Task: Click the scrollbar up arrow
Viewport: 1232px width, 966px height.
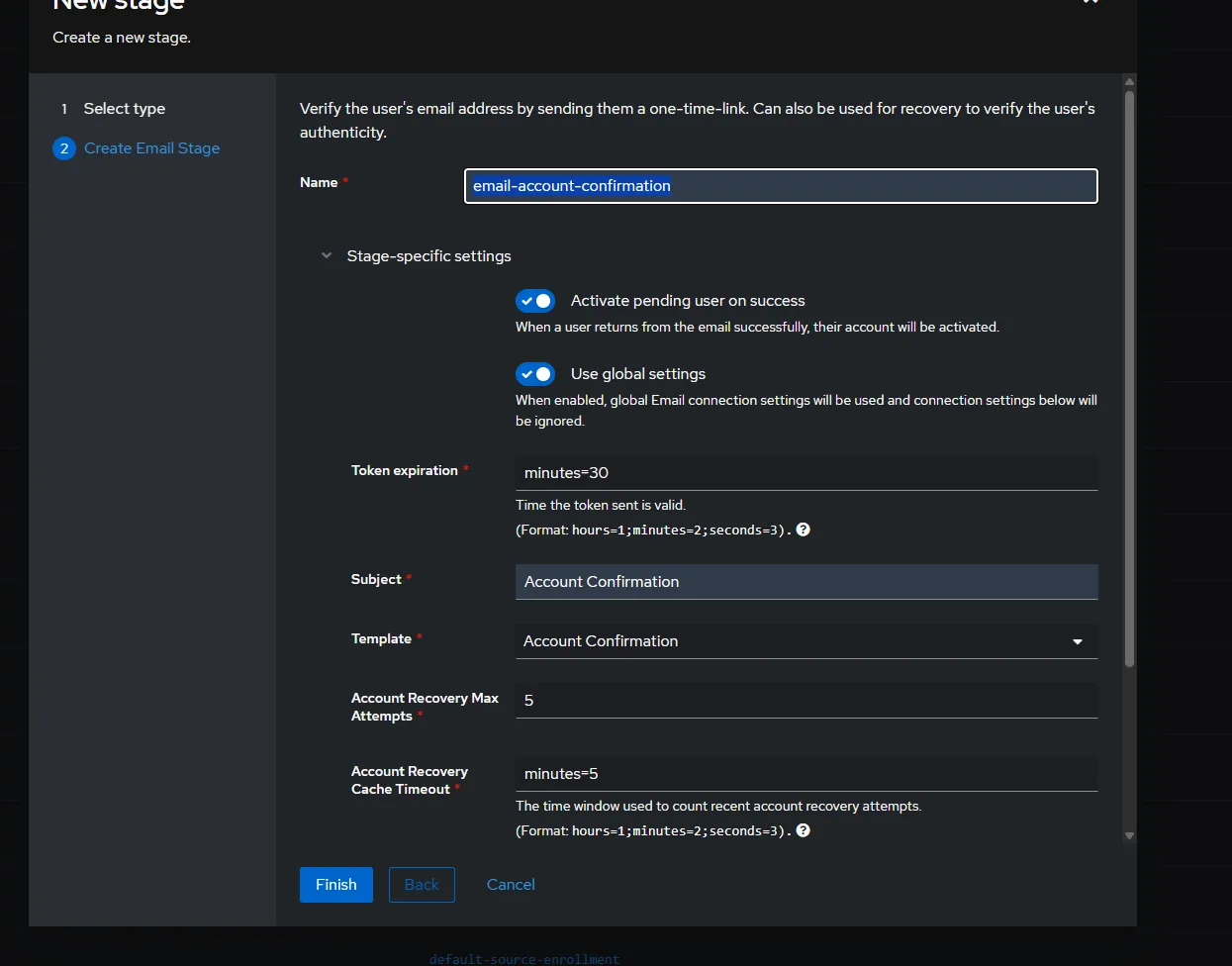Action: tap(1129, 81)
